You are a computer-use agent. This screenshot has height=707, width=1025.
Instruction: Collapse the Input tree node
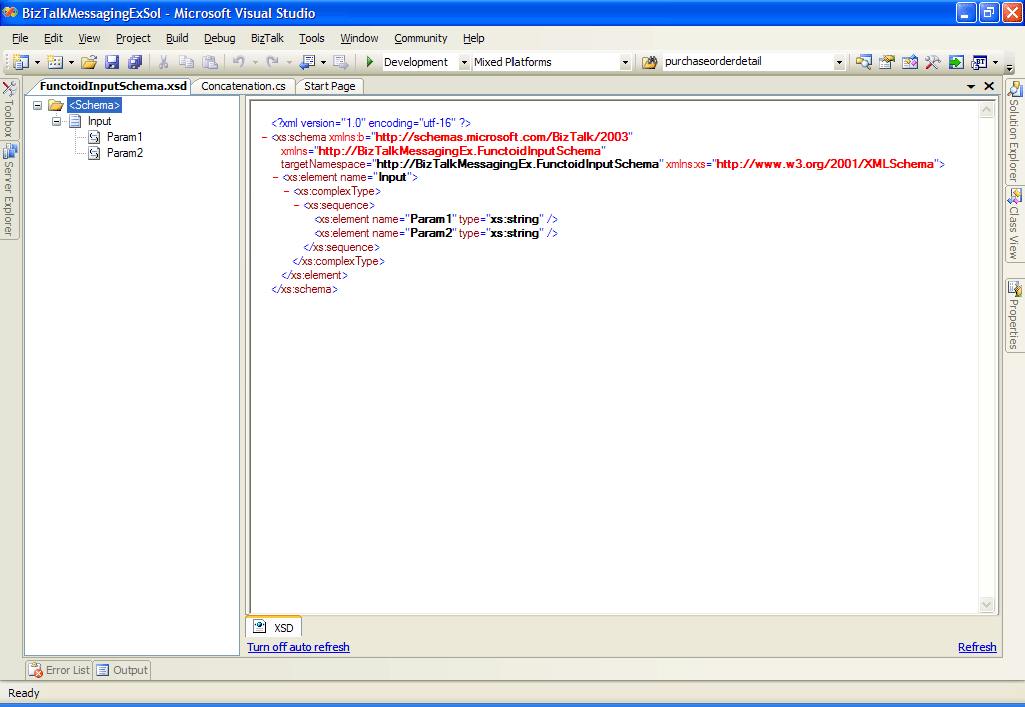click(x=57, y=121)
